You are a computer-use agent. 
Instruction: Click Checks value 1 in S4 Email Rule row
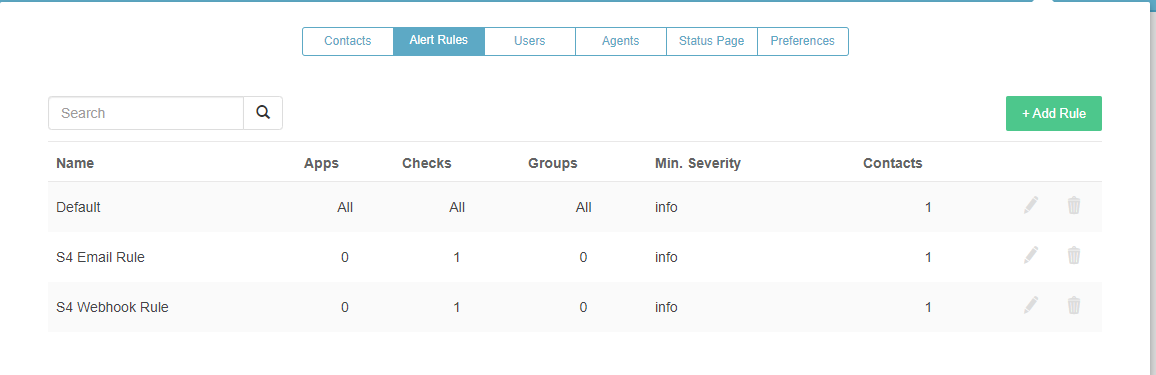click(457, 257)
